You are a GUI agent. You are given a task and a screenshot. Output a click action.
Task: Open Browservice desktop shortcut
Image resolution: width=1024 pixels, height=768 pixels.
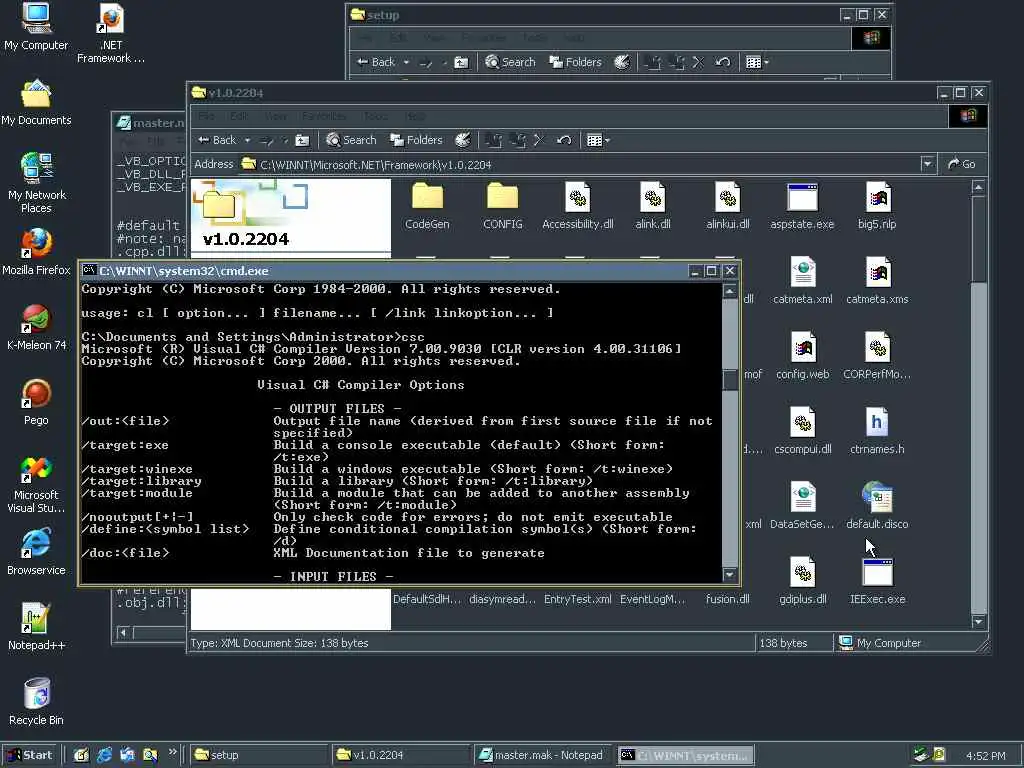click(36, 552)
